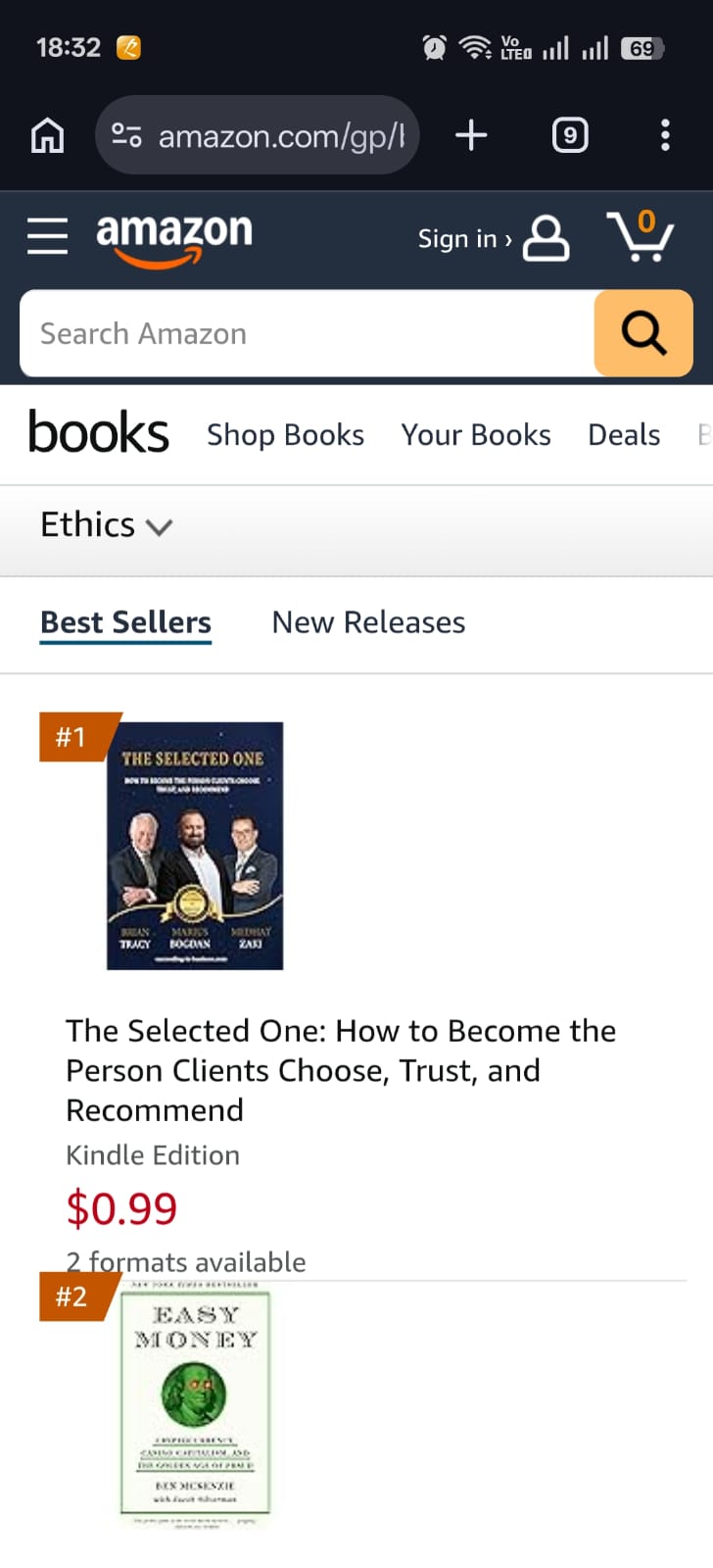Open The Selected One book link

click(341, 1069)
